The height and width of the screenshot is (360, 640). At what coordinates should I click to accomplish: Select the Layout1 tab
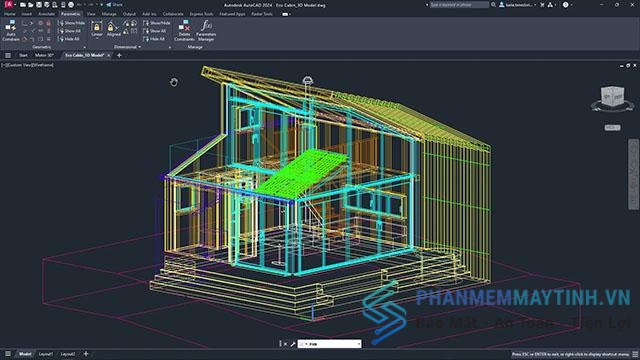click(46, 354)
